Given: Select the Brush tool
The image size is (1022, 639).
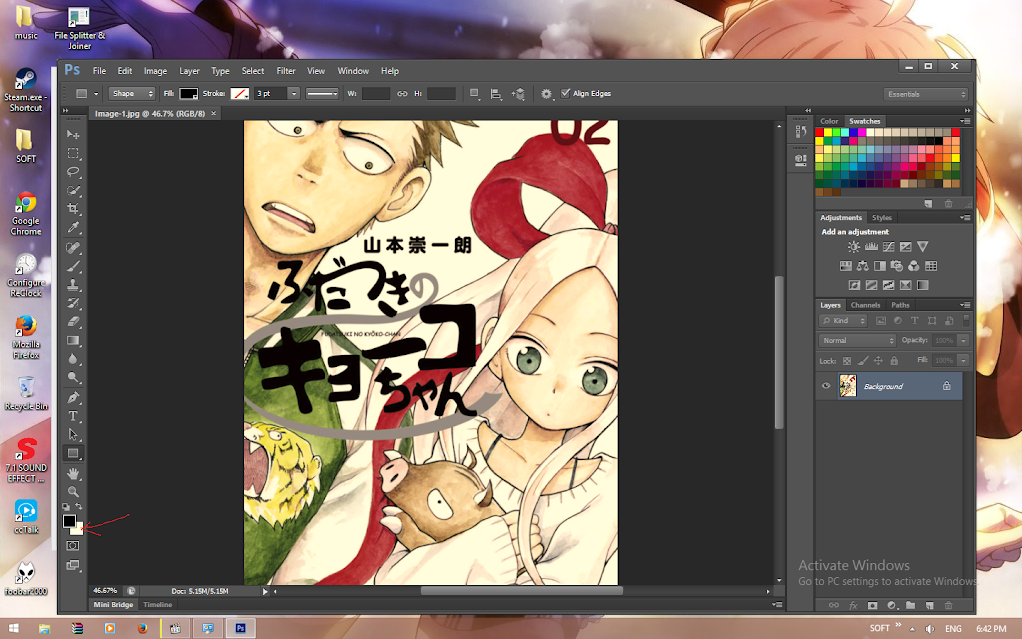Looking at the screenshot, I should (x=73, y=266).
